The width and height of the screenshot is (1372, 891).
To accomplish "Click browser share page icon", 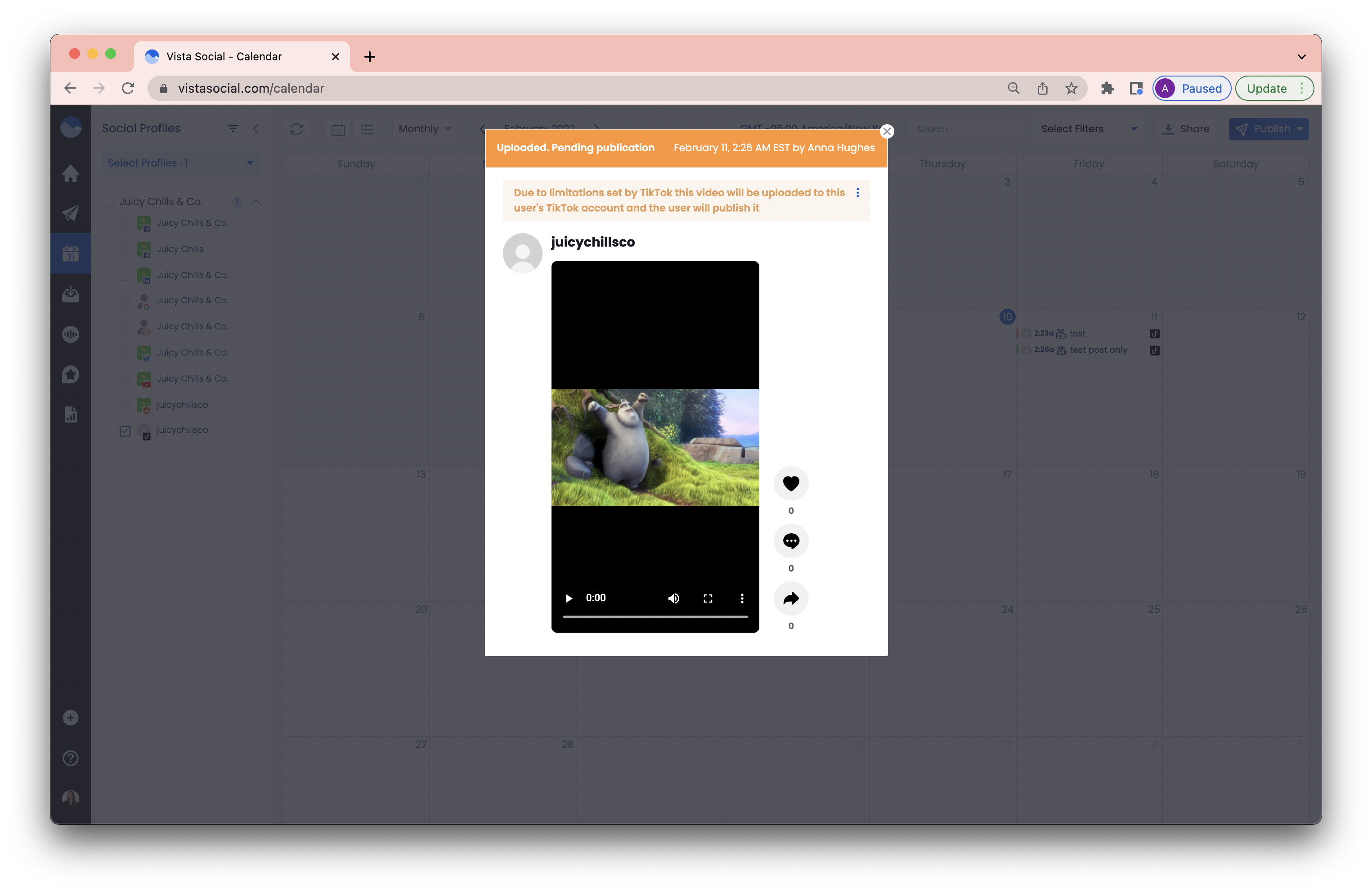I will tap(1042, 88).
